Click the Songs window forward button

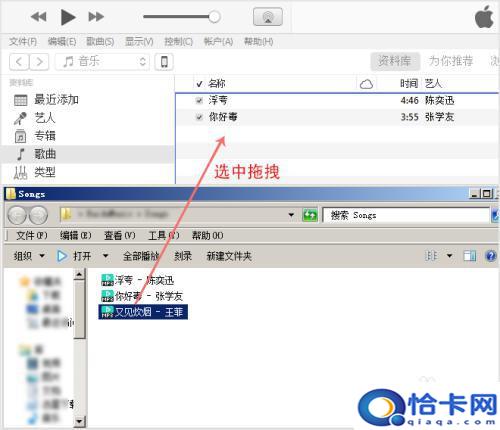click(x=38, y=215)
